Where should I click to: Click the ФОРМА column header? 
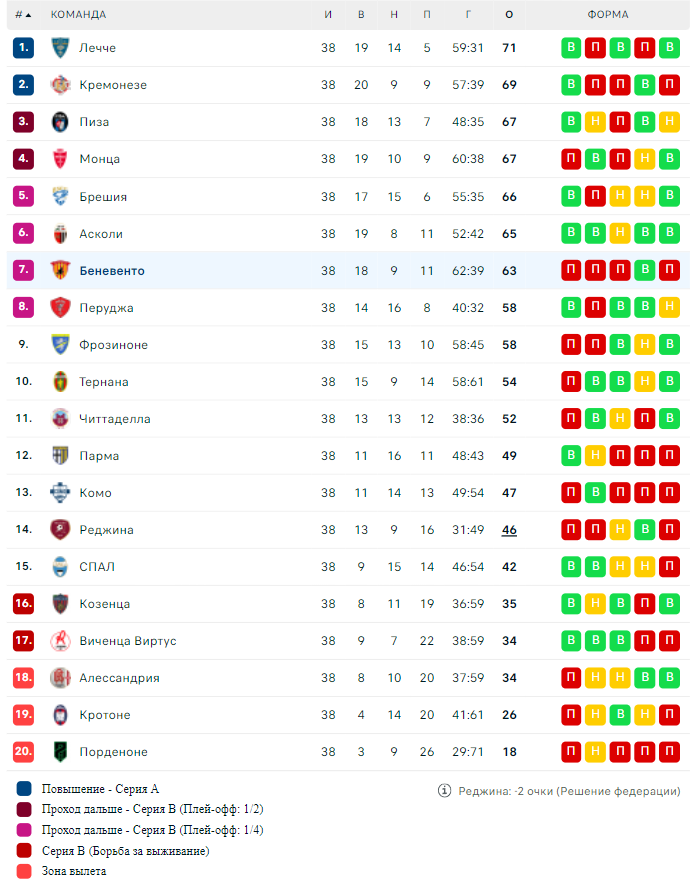coord(608,15)
